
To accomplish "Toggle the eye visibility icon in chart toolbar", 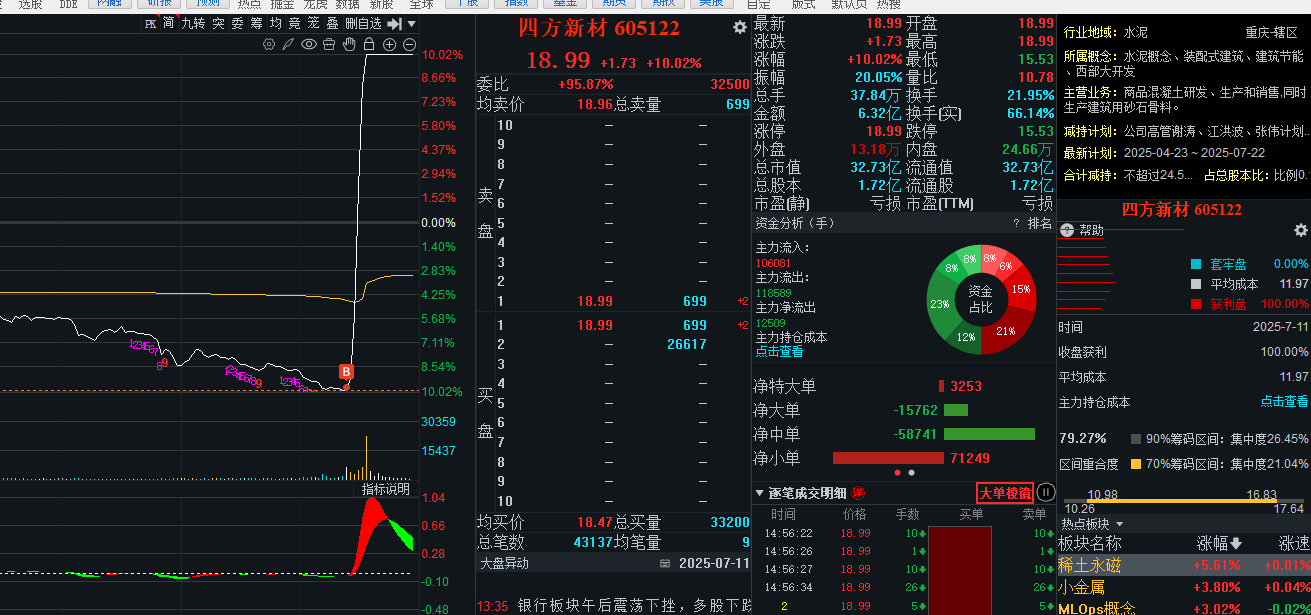I will click(x=308, y=44).
